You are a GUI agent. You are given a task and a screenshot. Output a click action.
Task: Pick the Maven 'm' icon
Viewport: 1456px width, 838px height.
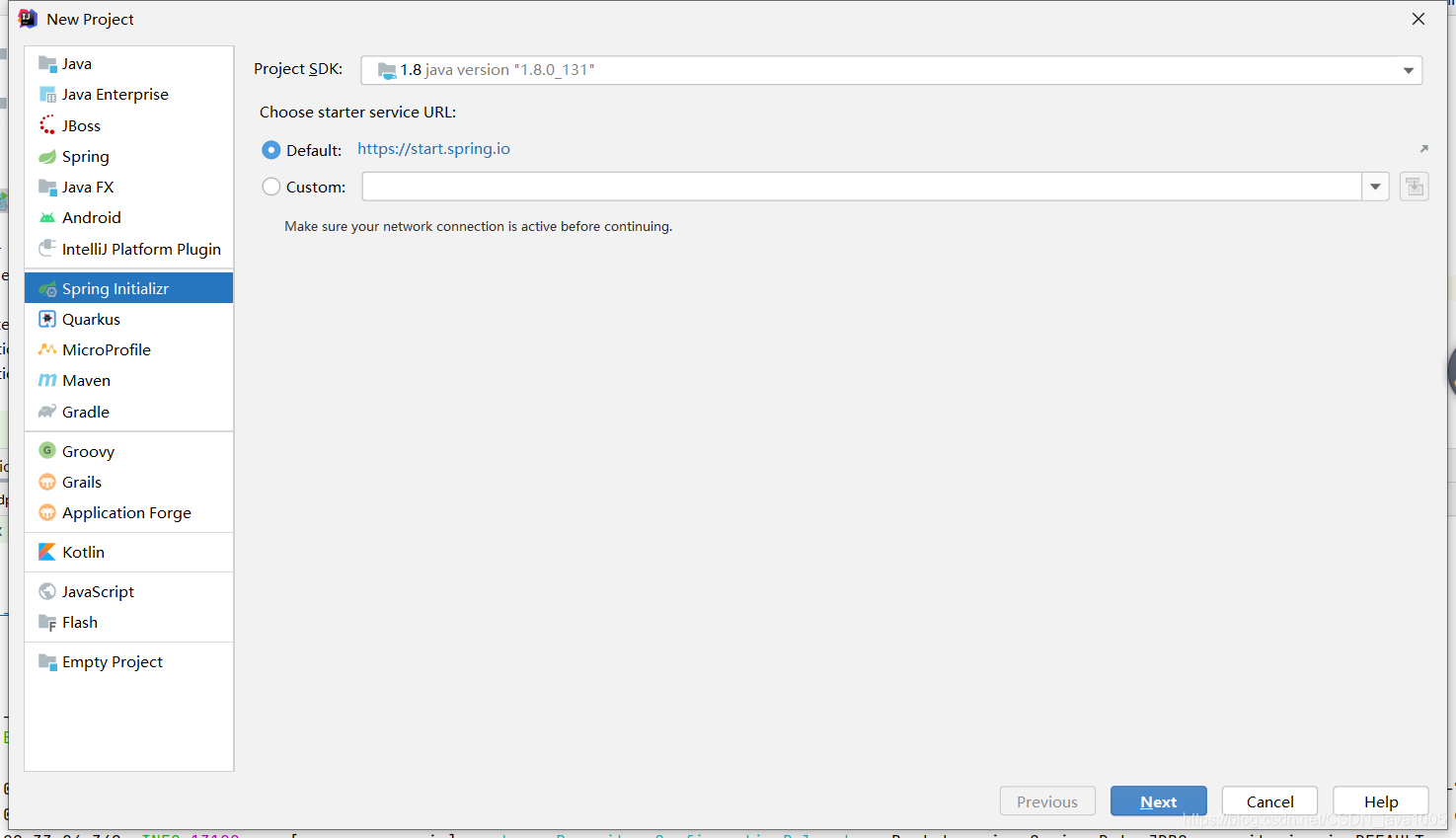(x=46, y=380)
